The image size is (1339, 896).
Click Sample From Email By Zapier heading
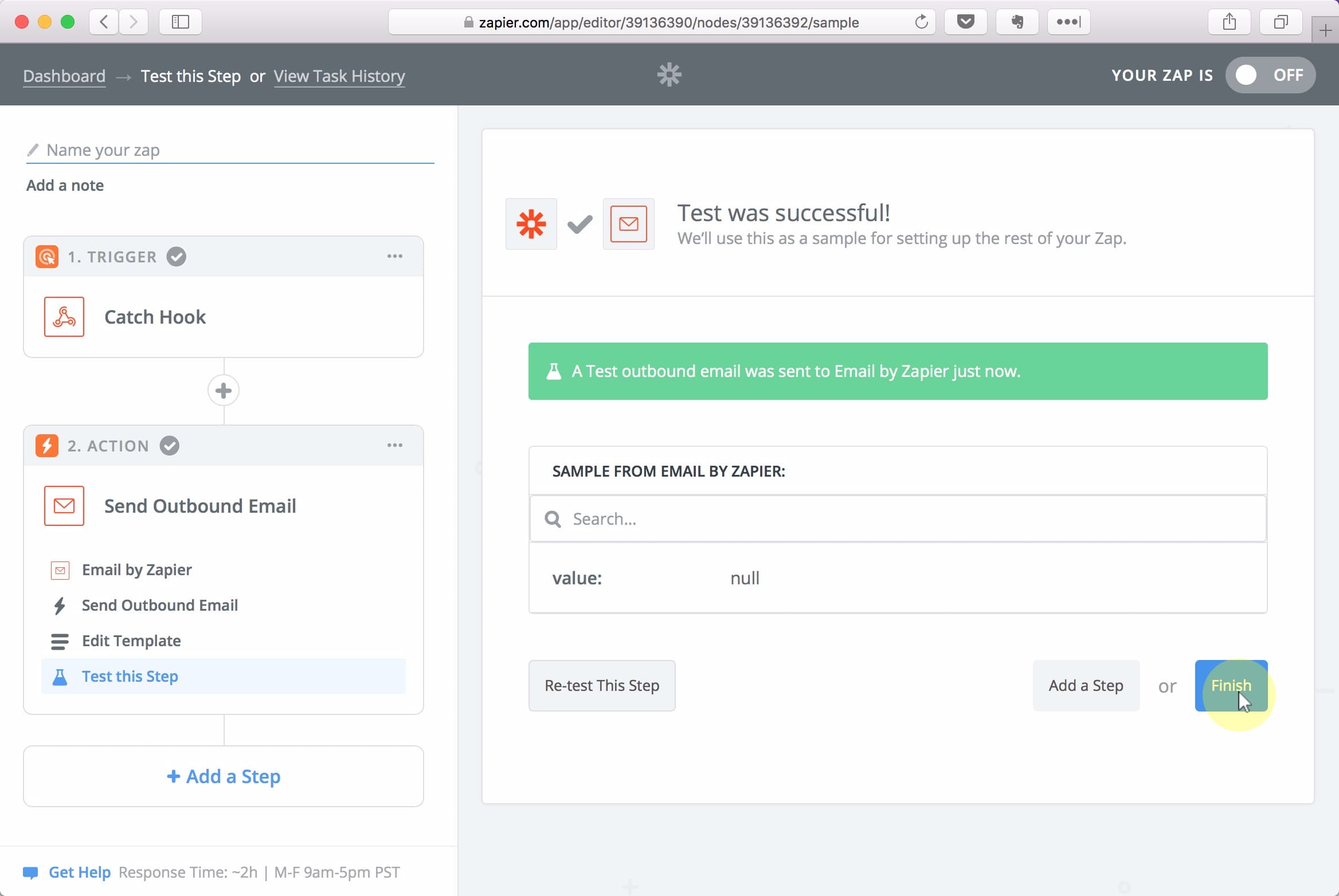(x=668, y=471)
